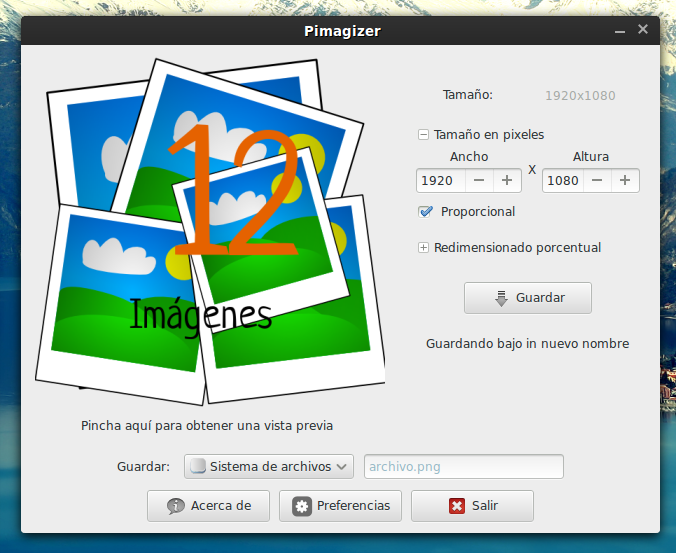
Task: Decrease Altura height with minus button
Action: tap(598, 181)
